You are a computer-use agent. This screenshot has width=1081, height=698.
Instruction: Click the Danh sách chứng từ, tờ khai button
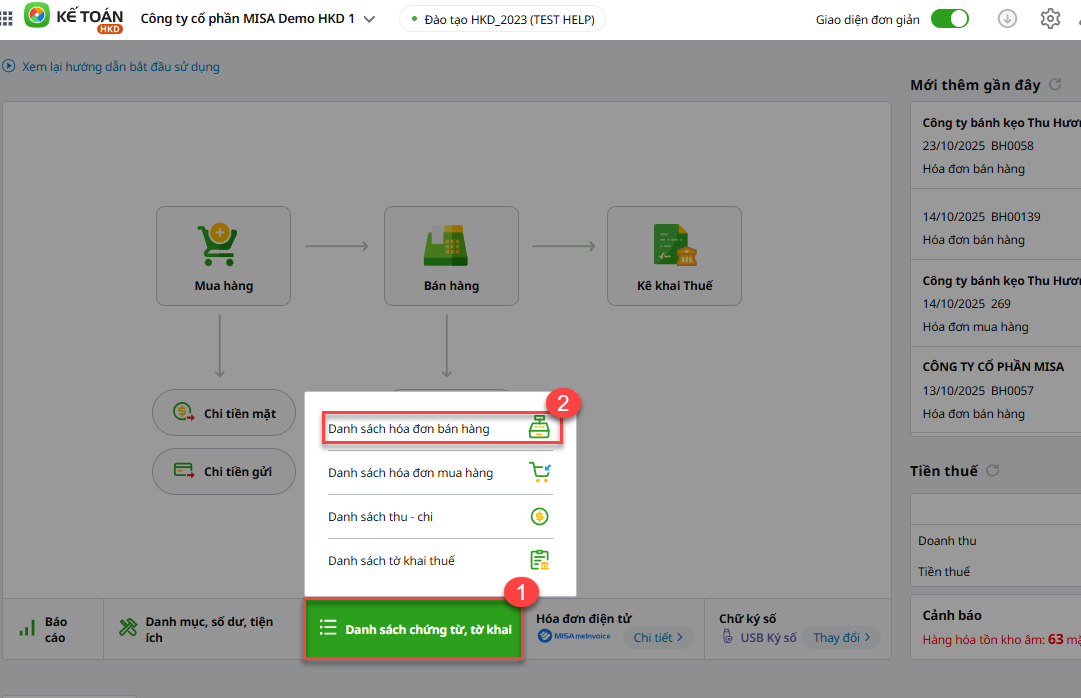click(x=414, y=629)
